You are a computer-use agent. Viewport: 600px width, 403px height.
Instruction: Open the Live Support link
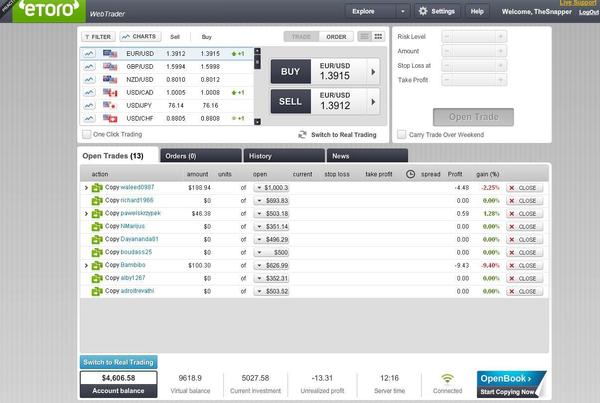(578, 3)
